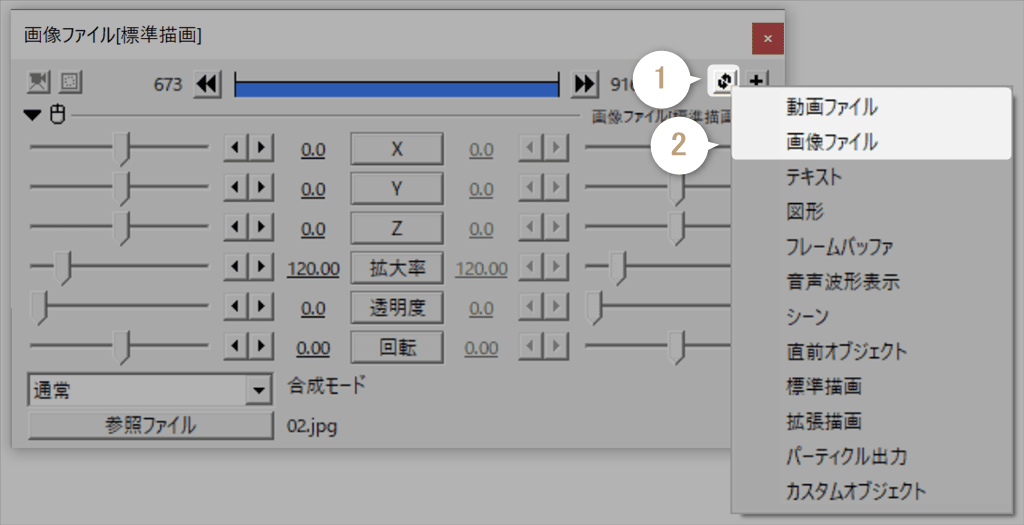
Task: Click the object type change icon
Action: pyautogui.click(x=723, y=82)
